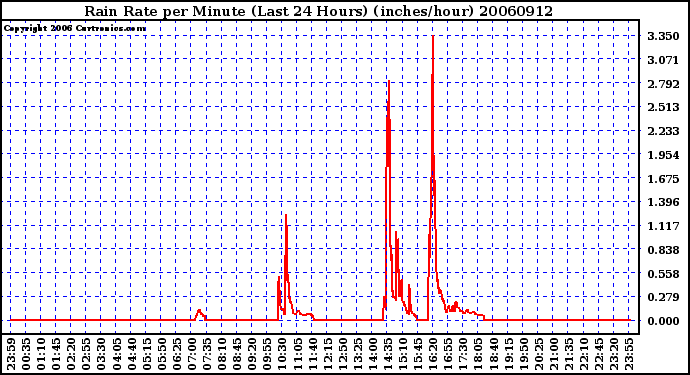Click the 10:30 time label
Viewport: 690px width, 375px height.
point(282,354)
